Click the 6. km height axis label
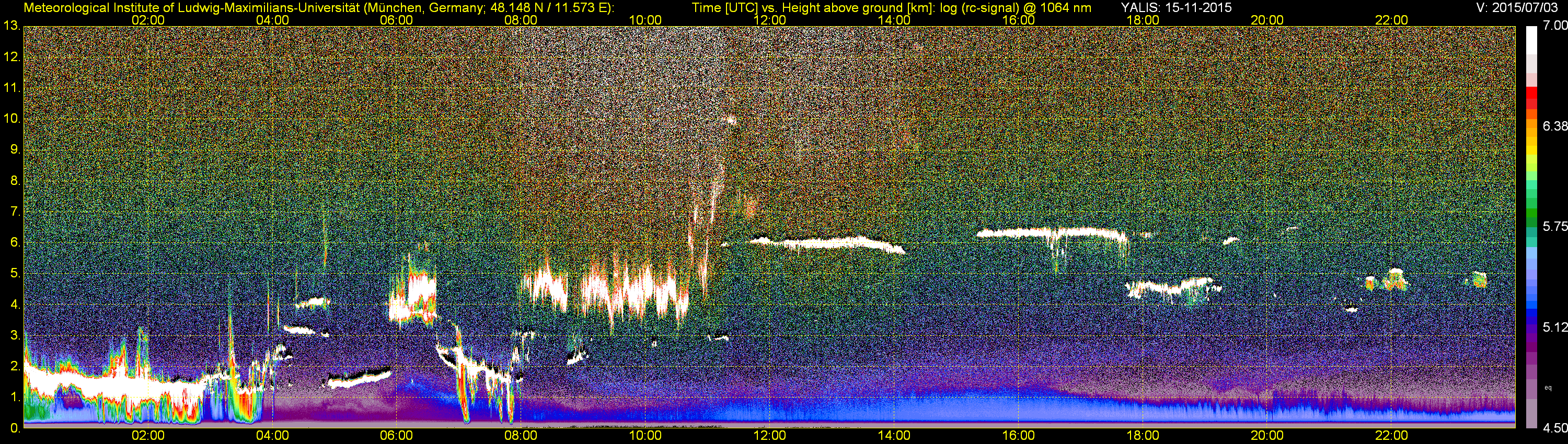 (x=15, y=243)
